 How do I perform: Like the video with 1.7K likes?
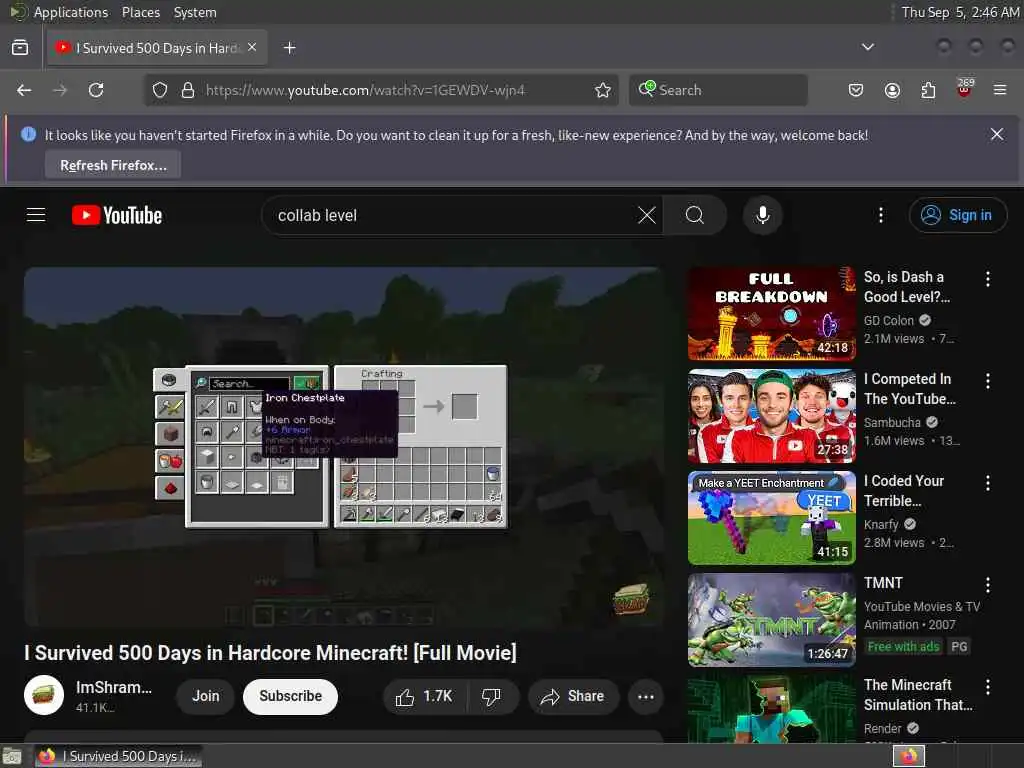424,697
